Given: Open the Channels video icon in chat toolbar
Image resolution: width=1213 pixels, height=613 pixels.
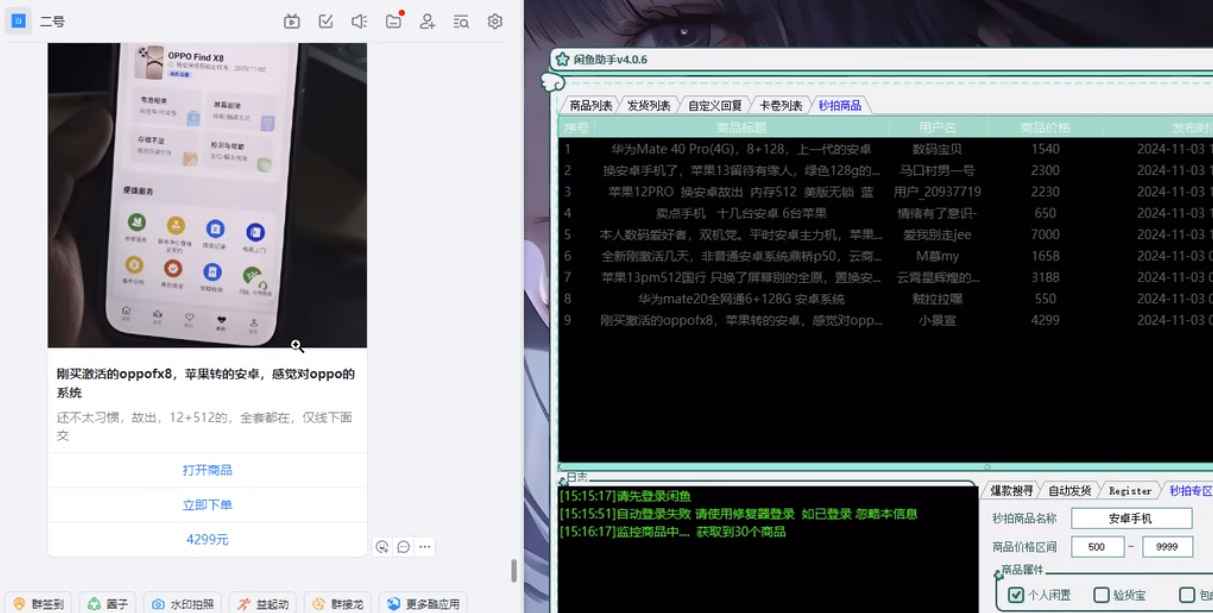Looking at the screenshot, I should pyautogui.click(x=293, y=21).
